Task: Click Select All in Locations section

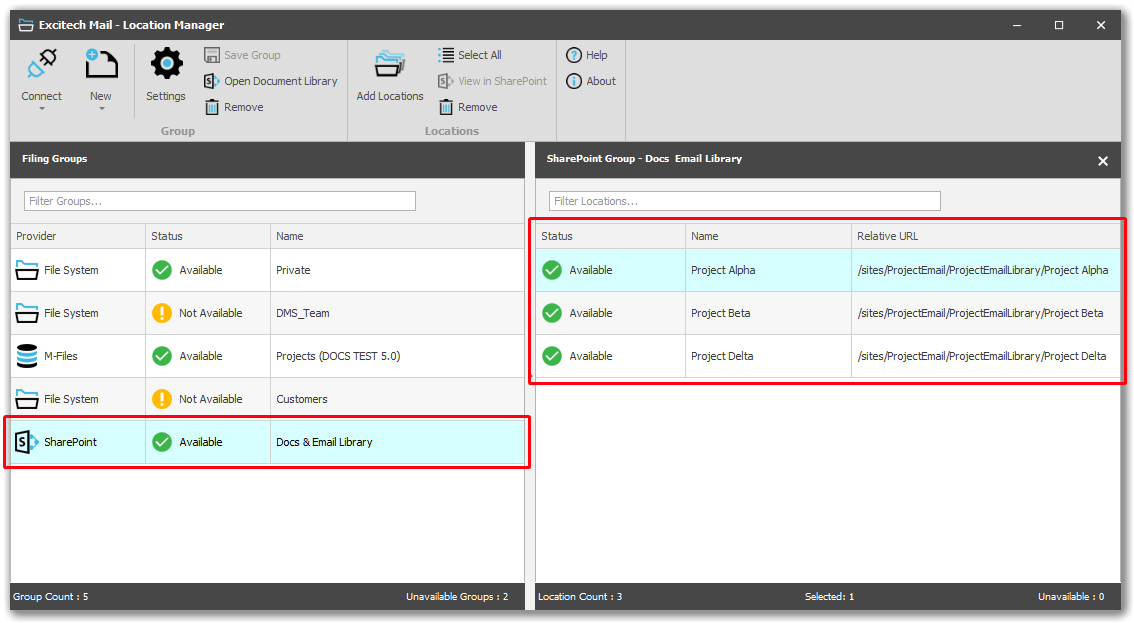Action: point(470,55)
